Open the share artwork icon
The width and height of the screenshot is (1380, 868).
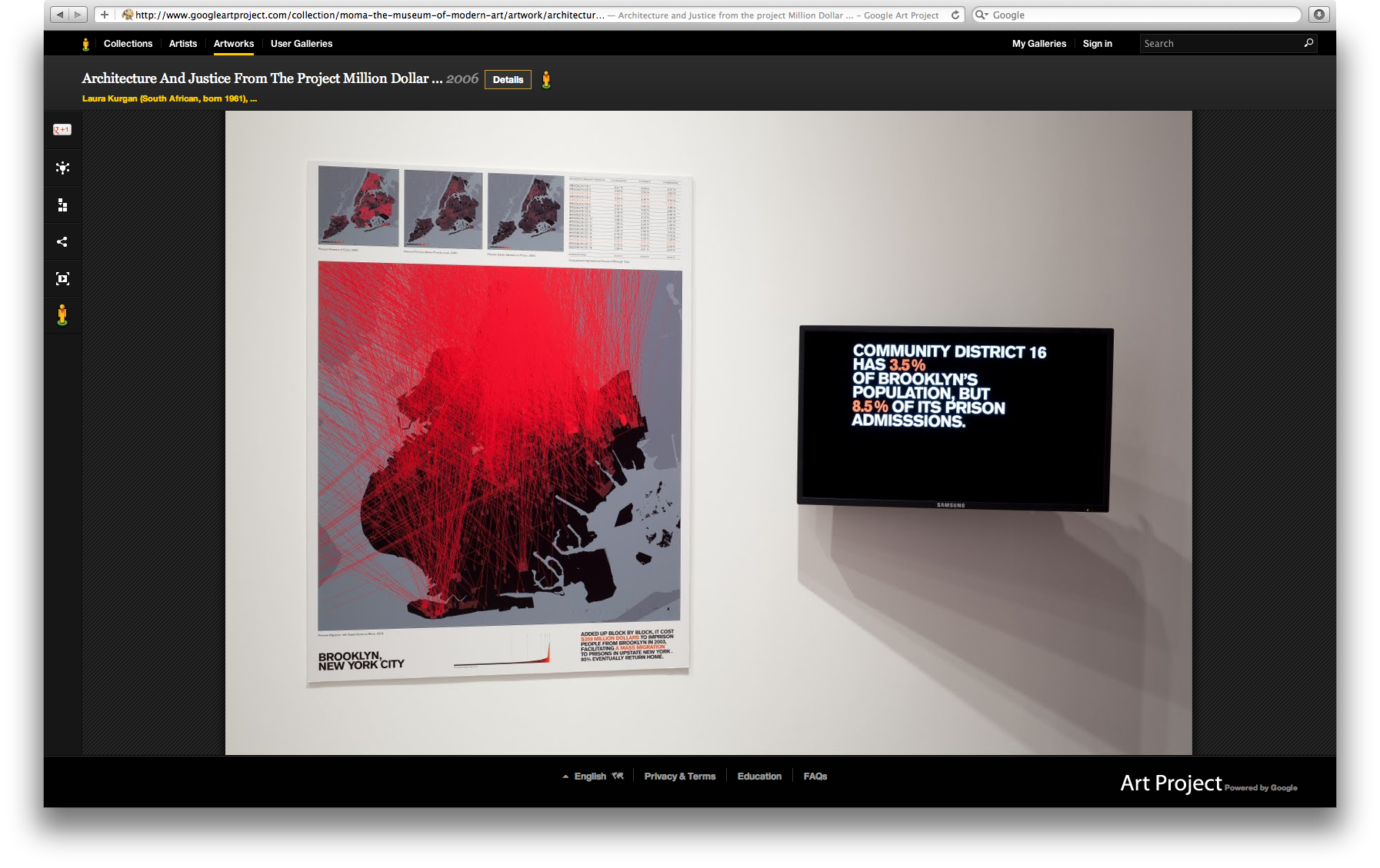62,241
